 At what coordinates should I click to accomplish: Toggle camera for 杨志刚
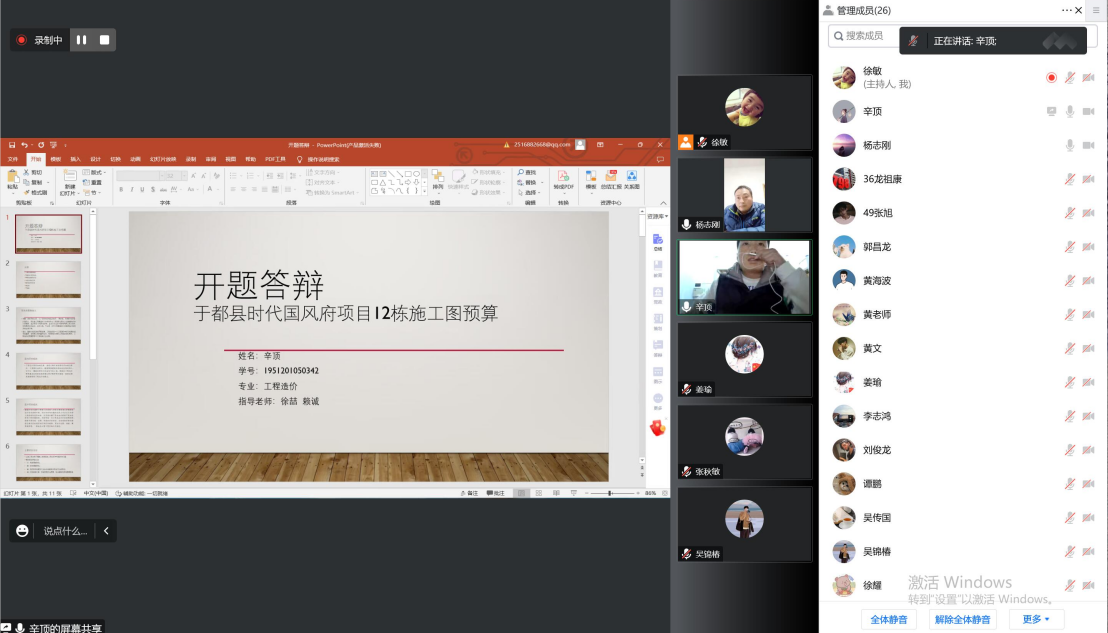click(1088, 145)
